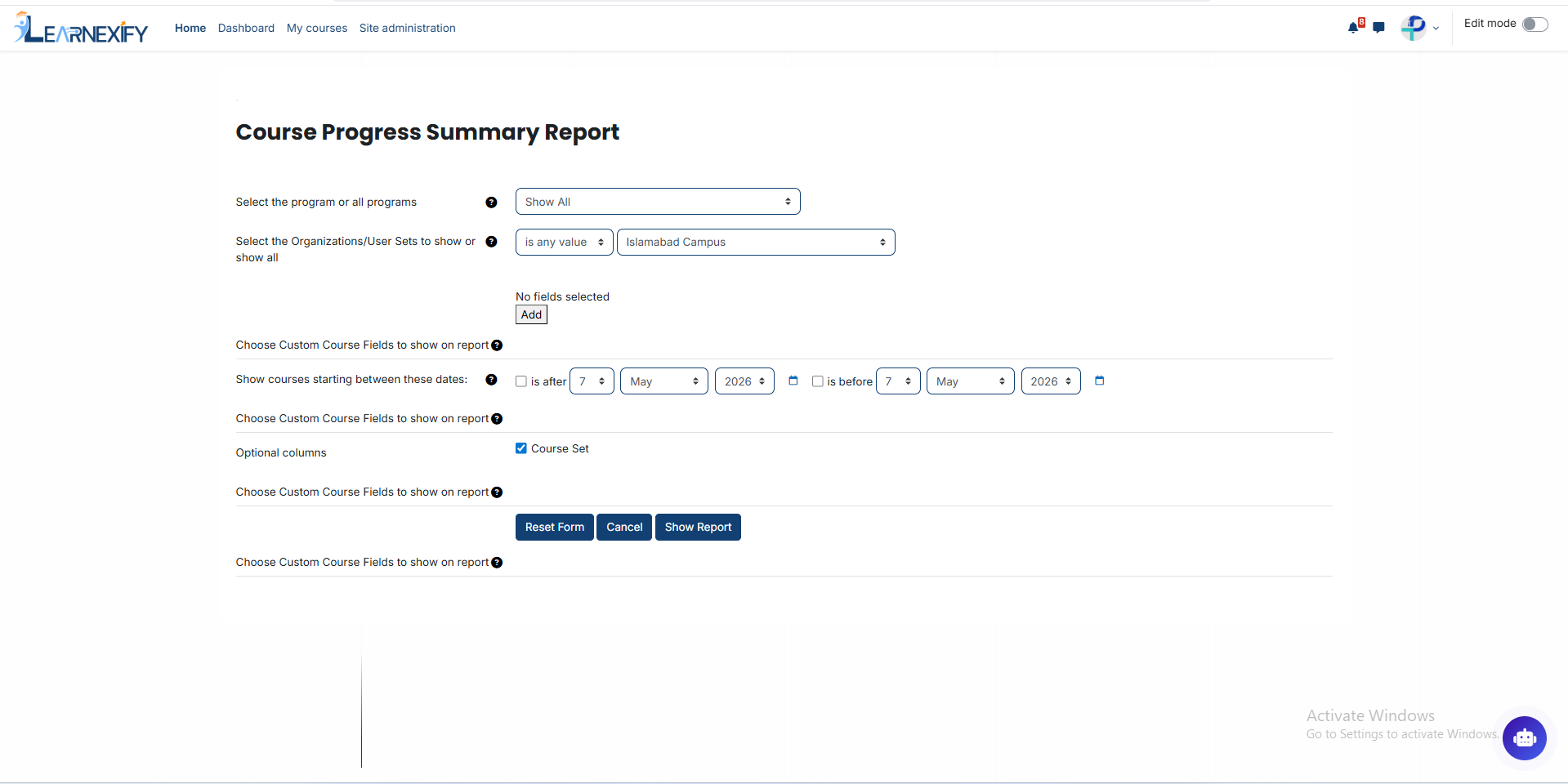Uncheck the Course Set checkbox
This screenshot has height=784, width=1568.
pos(521,448)
